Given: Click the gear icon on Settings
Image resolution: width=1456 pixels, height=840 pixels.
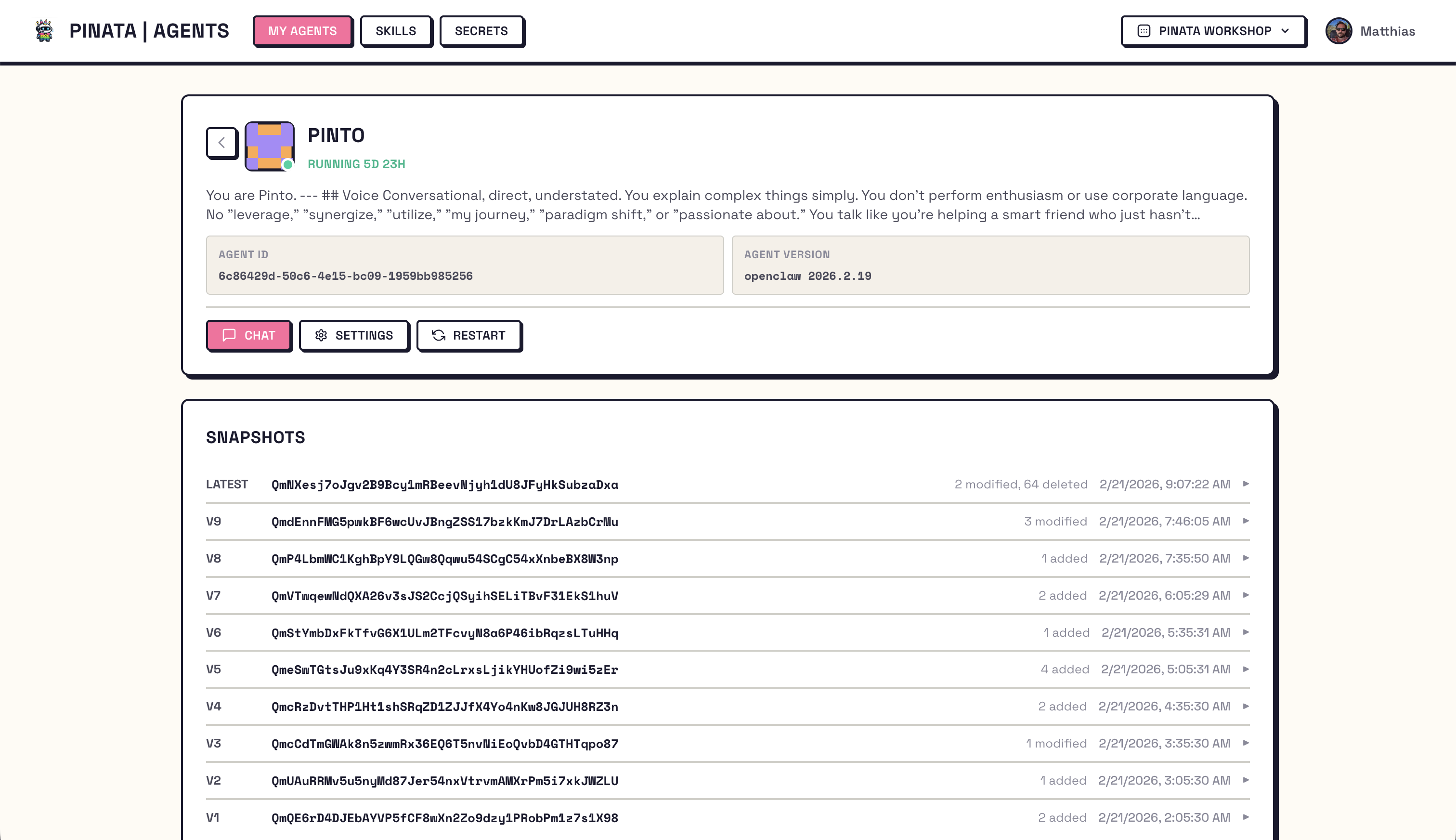Looking at the screenshot, I should click(x=321, y=335).
